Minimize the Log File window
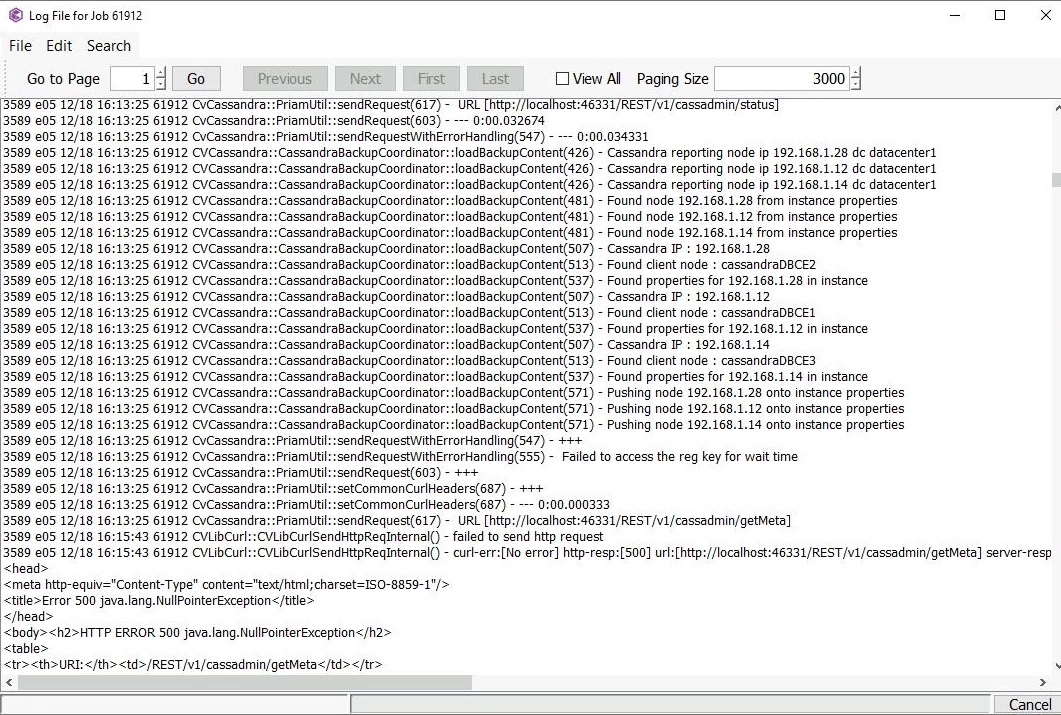 coord(955,15)
